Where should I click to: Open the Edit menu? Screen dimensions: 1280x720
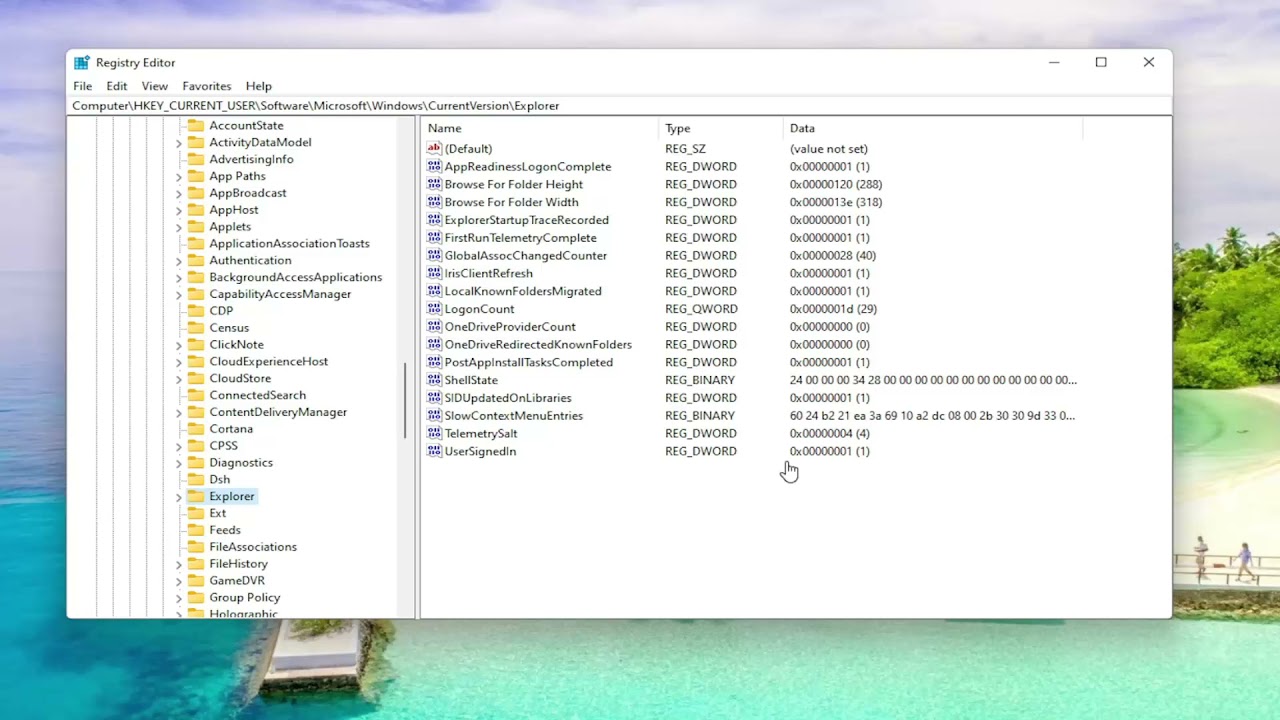pyautogui.click(x=117, y=86)
